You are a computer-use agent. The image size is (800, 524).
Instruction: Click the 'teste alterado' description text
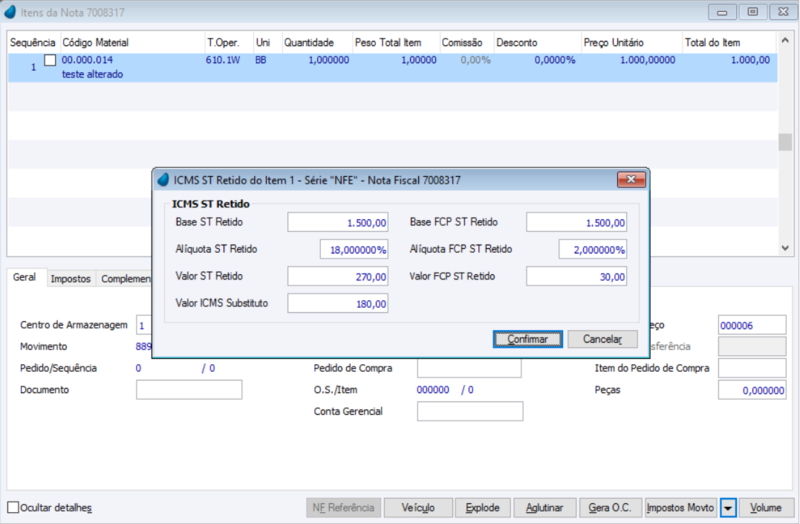pos(92,74)
